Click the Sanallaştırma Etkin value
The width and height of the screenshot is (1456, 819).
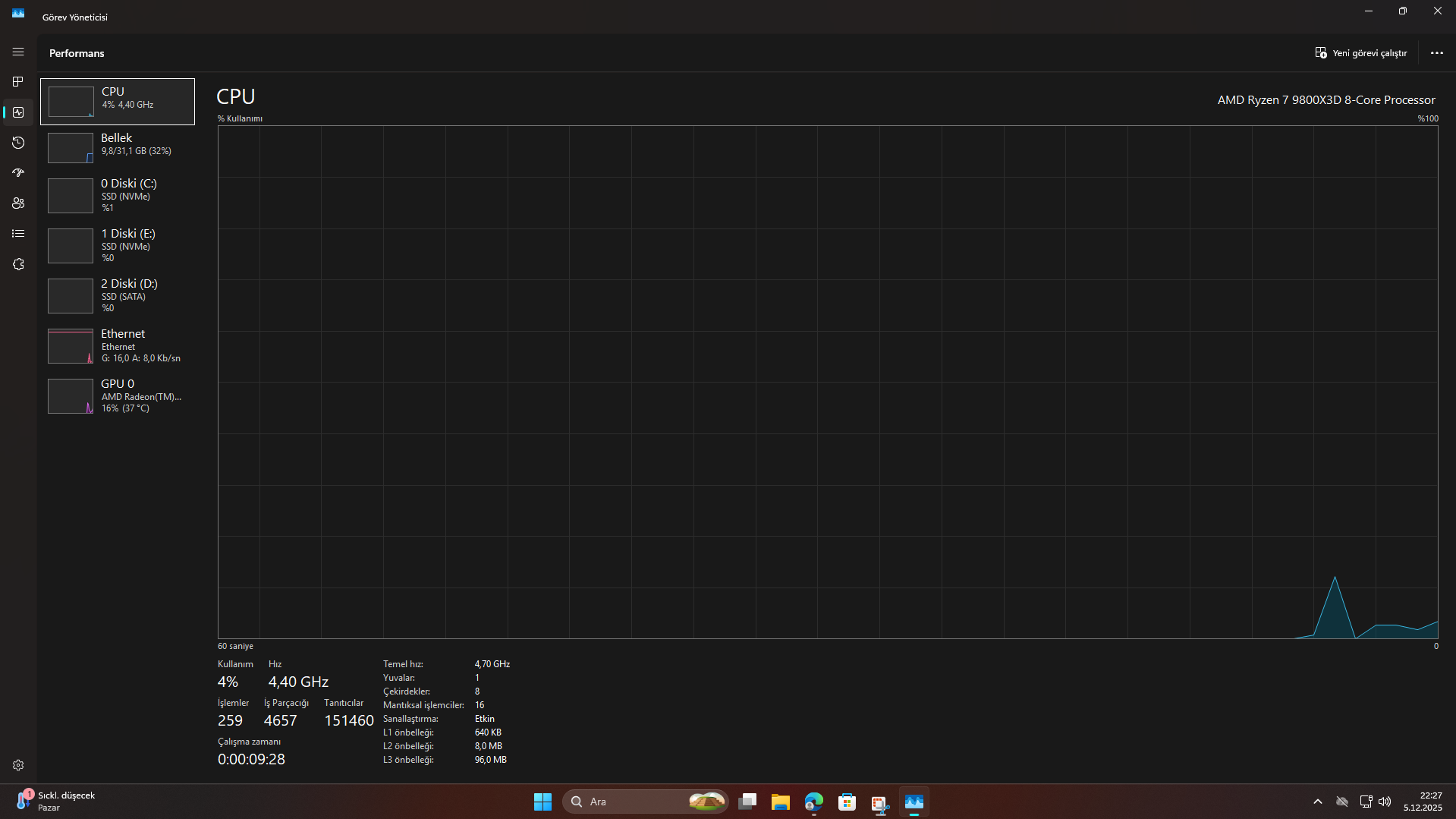point(485,719)
